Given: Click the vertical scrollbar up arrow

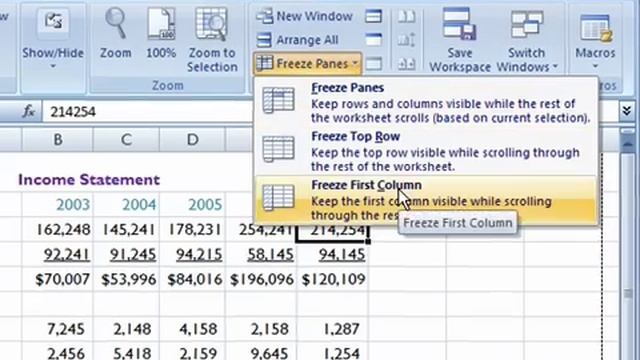Looking at the screenshot, I should (x=628, y=143).
